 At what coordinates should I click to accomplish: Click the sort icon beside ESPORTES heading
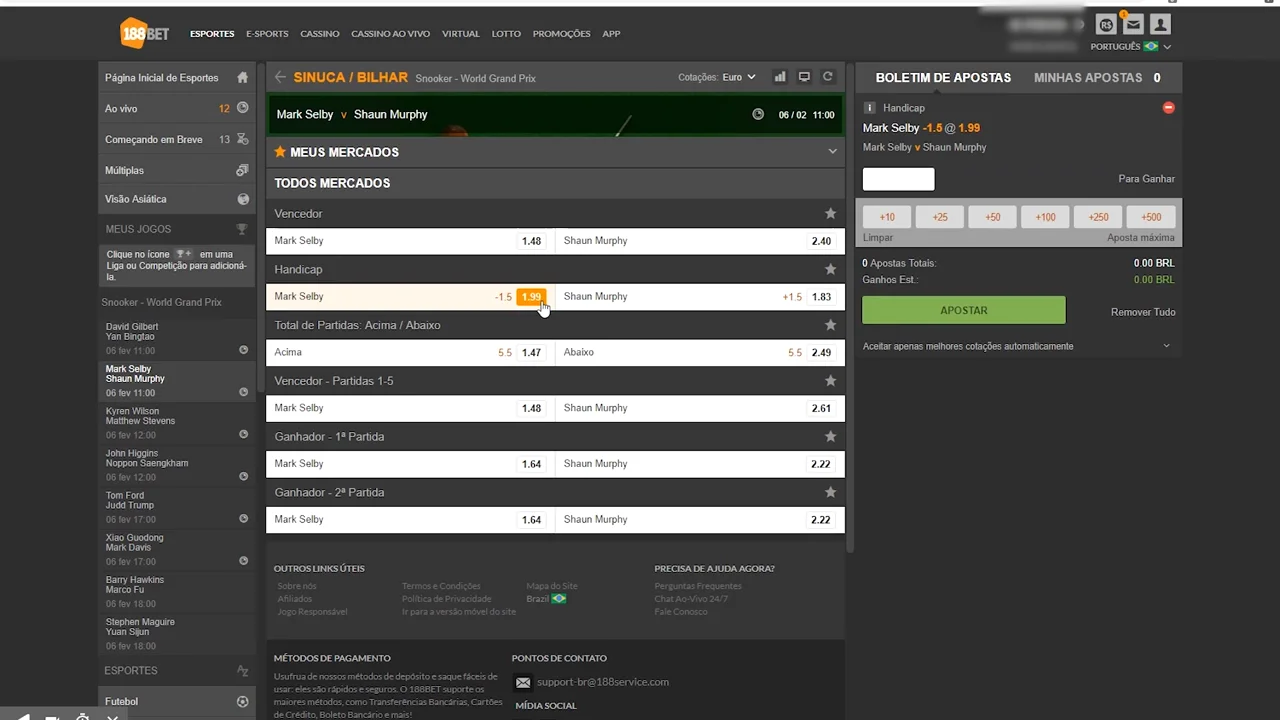pos(243,671)
